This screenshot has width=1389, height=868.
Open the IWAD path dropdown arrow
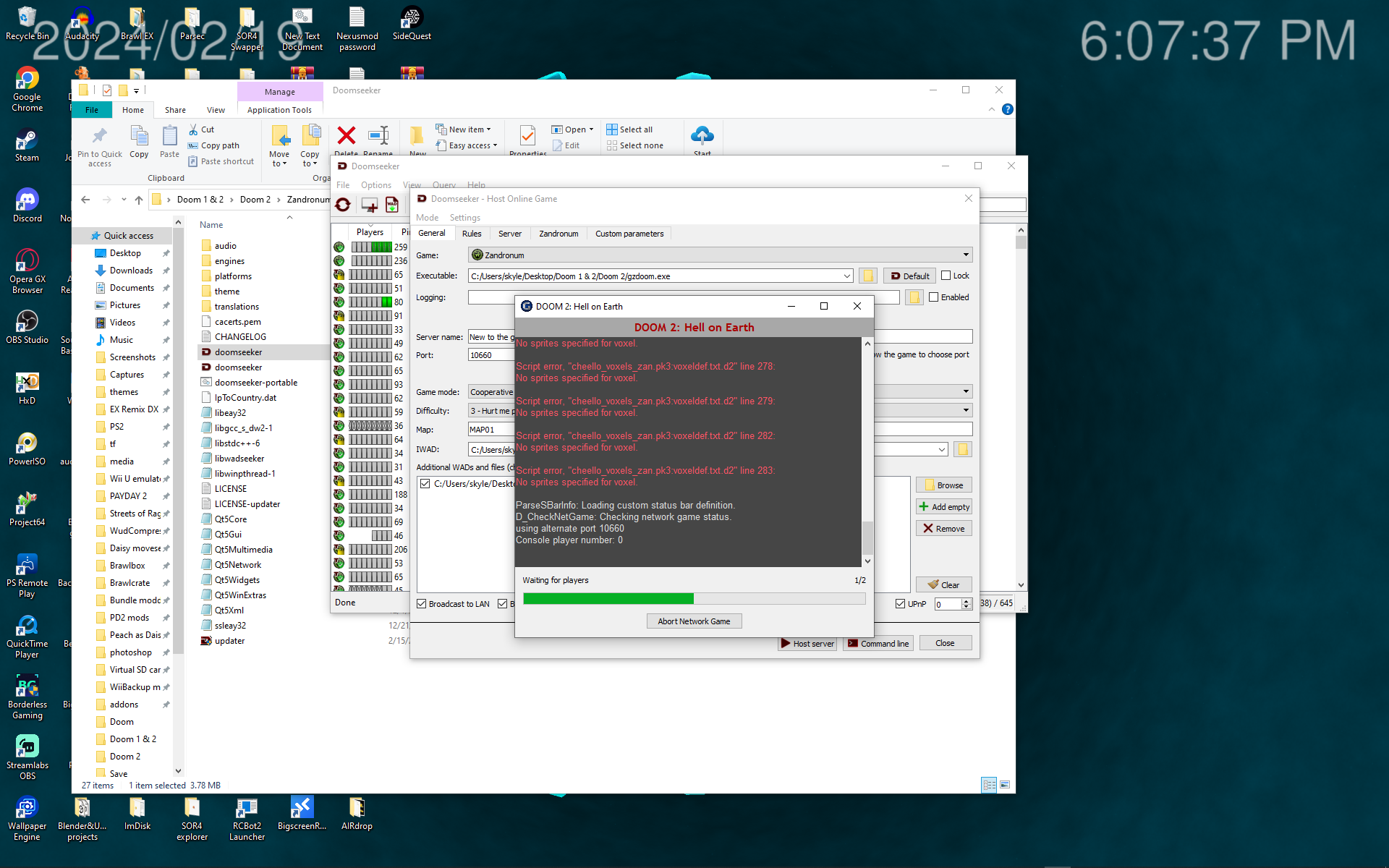click(x=942, y=450)
